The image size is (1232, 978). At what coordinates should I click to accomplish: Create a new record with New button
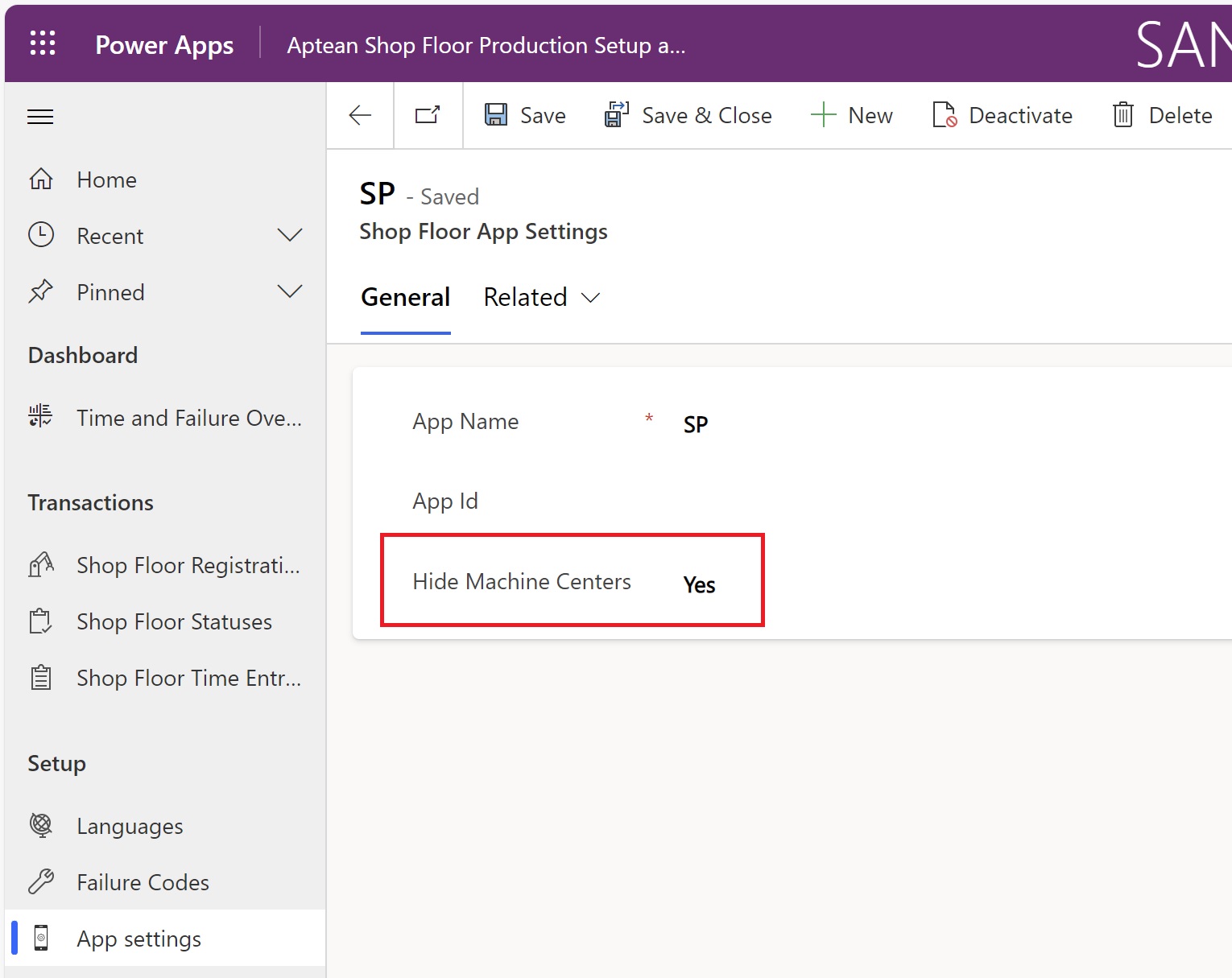[x=852, y=116]
